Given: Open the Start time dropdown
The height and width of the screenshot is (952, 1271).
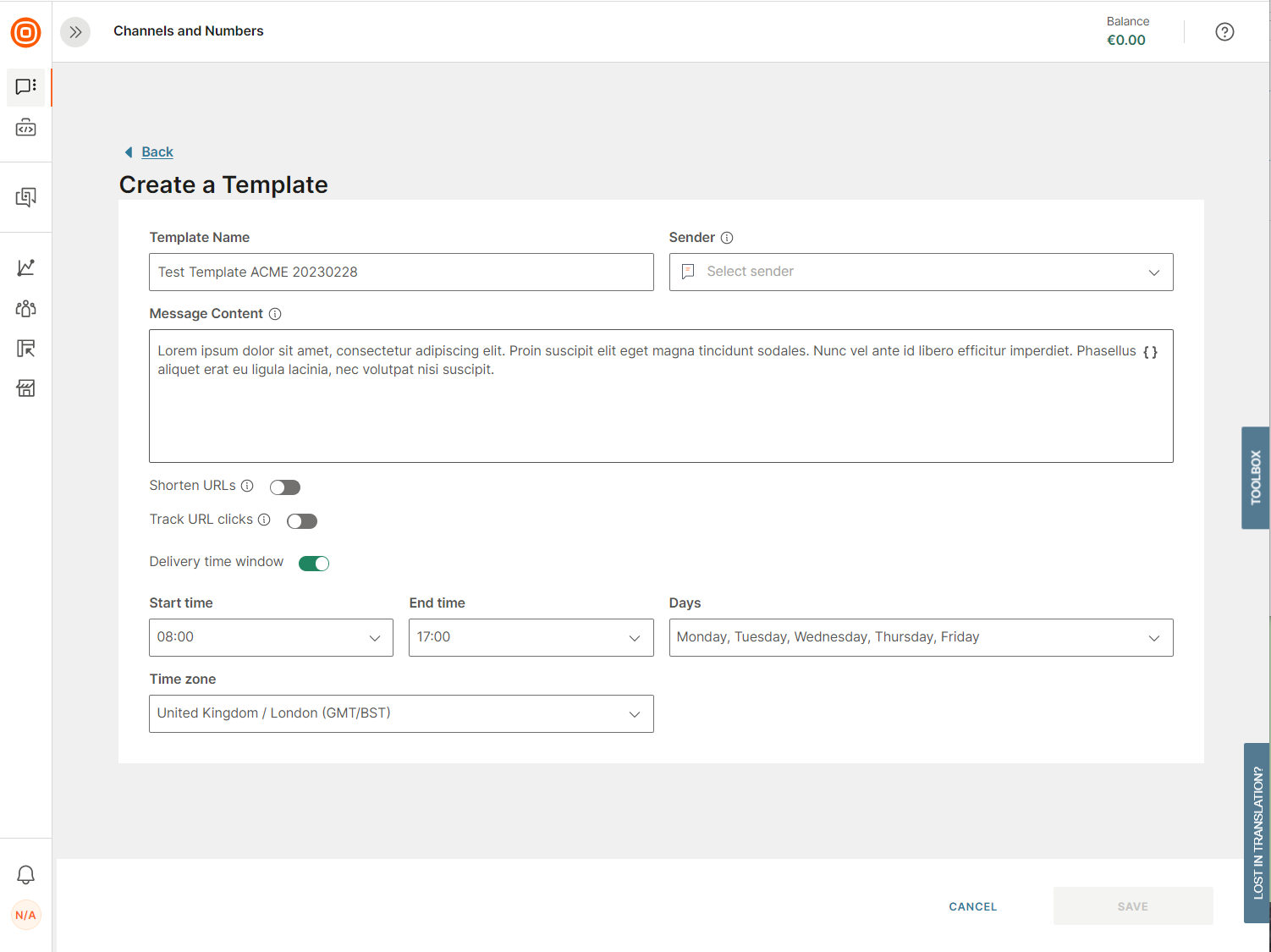Looking at the screenshot, I should pyautogui.click(x=271, y=638).
